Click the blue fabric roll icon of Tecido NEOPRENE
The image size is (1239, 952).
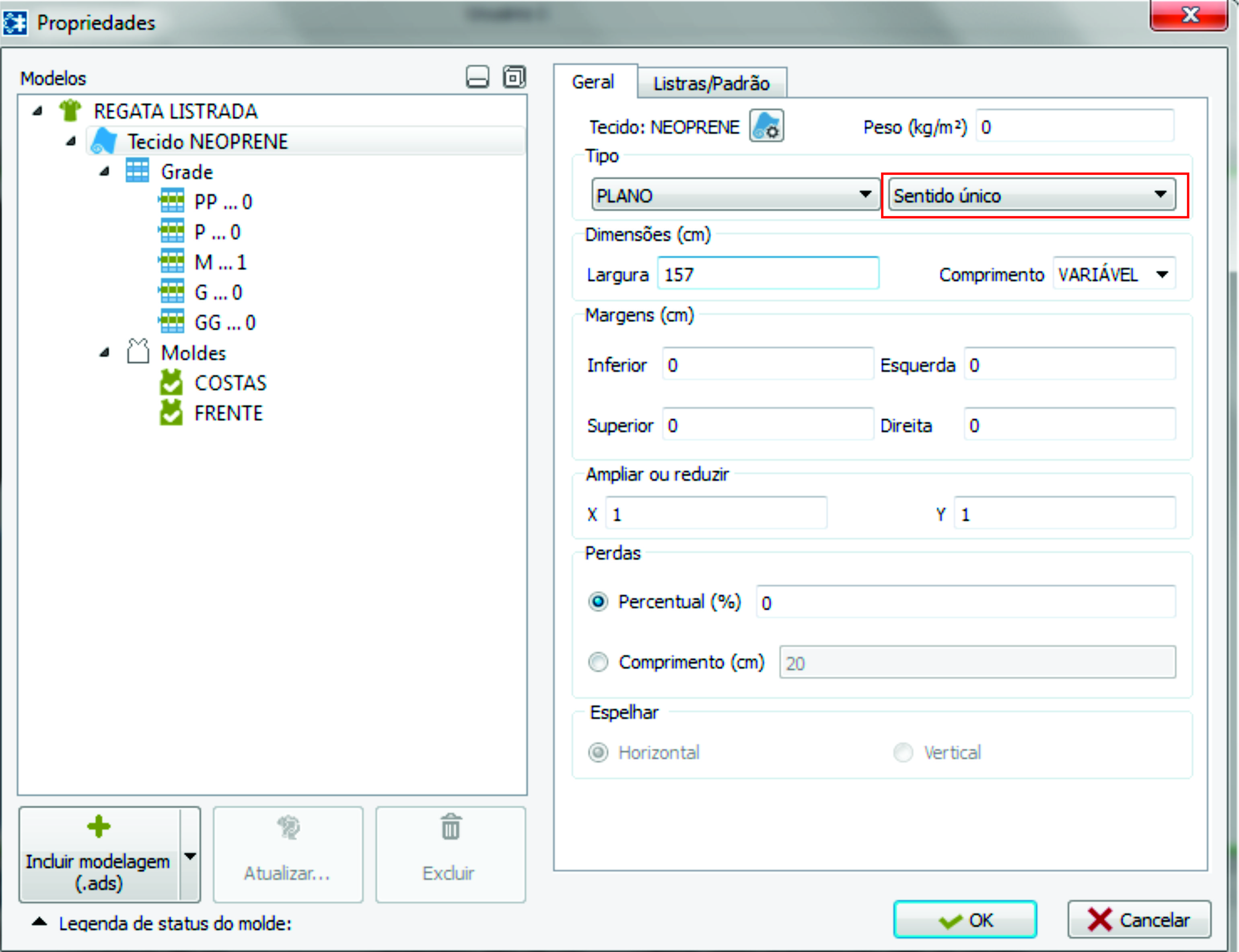(x=104, y=141)
